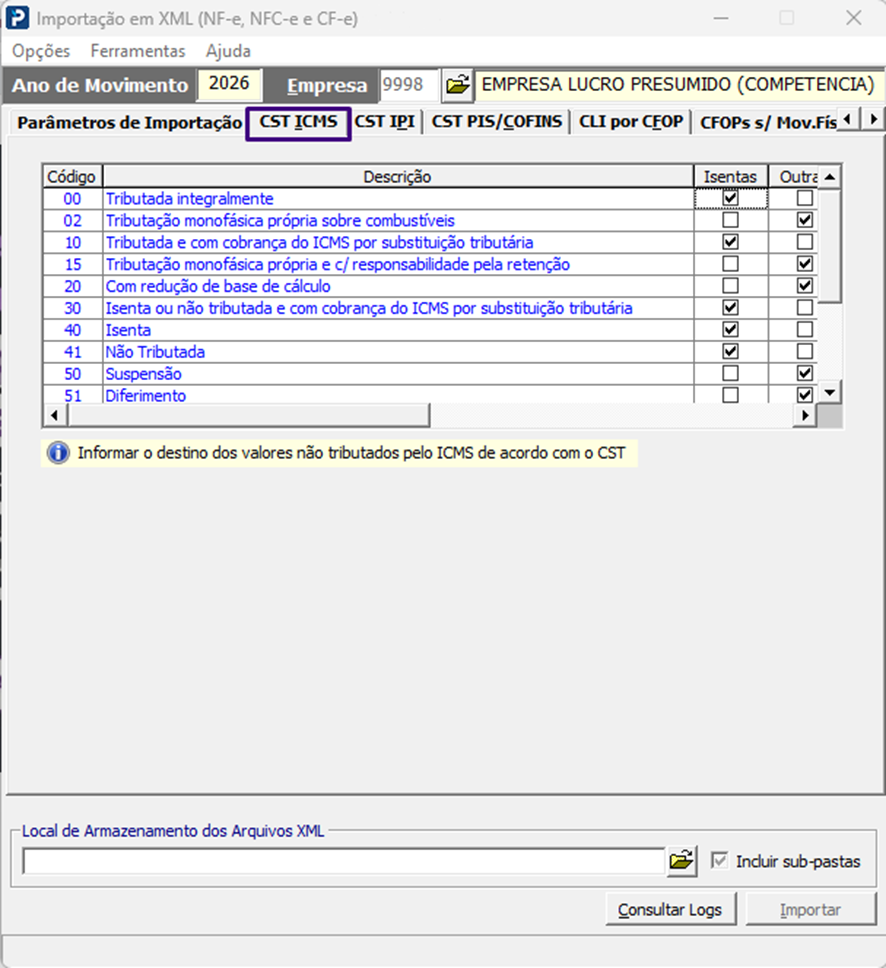886x968 pixels.
Task: Open the Ferramentas menu
Action: (138, 51)
